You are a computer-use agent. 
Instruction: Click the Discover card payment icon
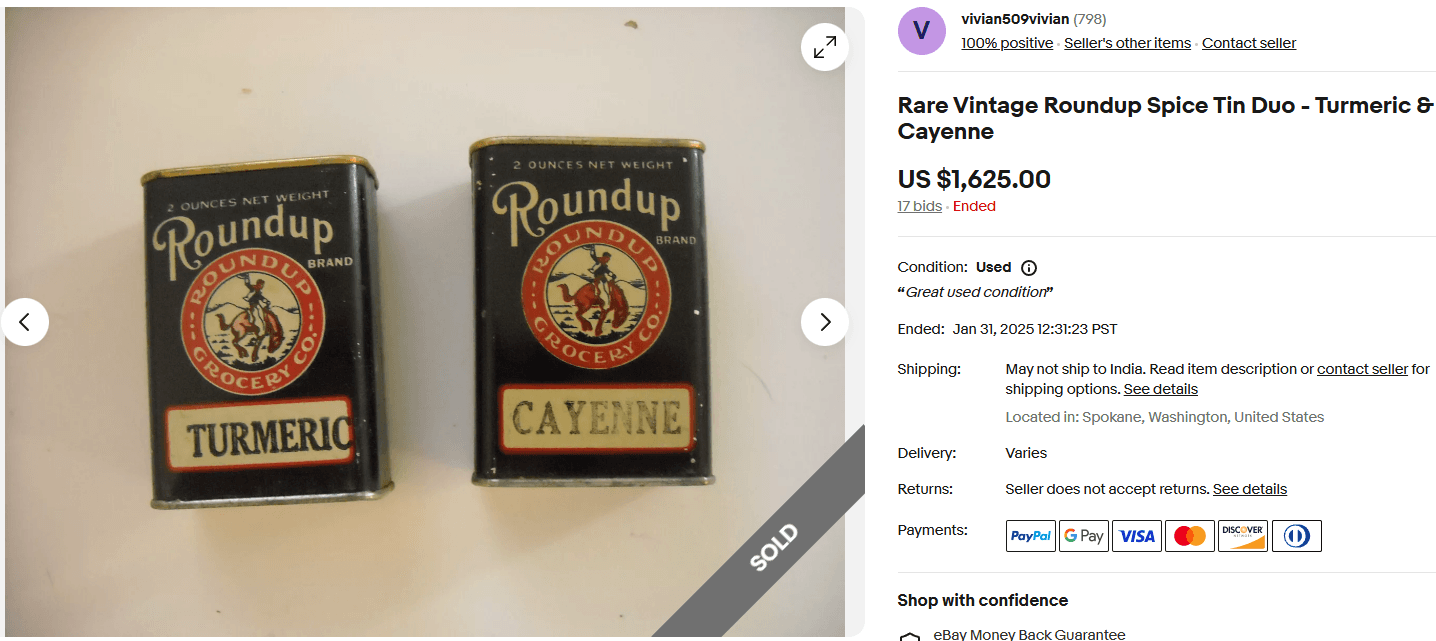pyautogui.click(x=1242, y=535)
